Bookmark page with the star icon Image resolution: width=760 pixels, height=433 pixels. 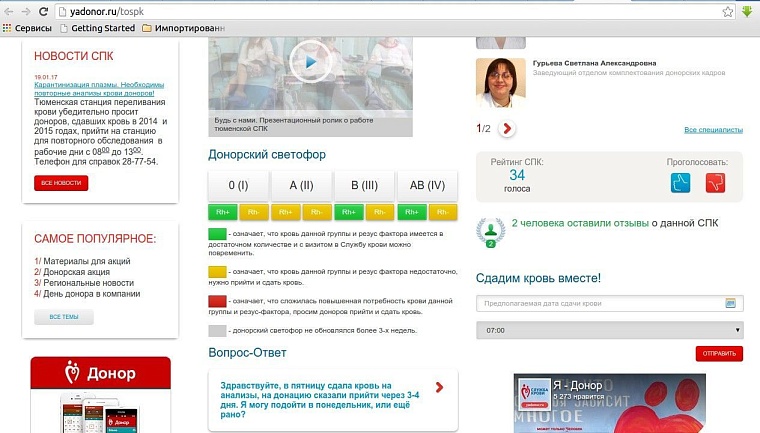(728, 12)
